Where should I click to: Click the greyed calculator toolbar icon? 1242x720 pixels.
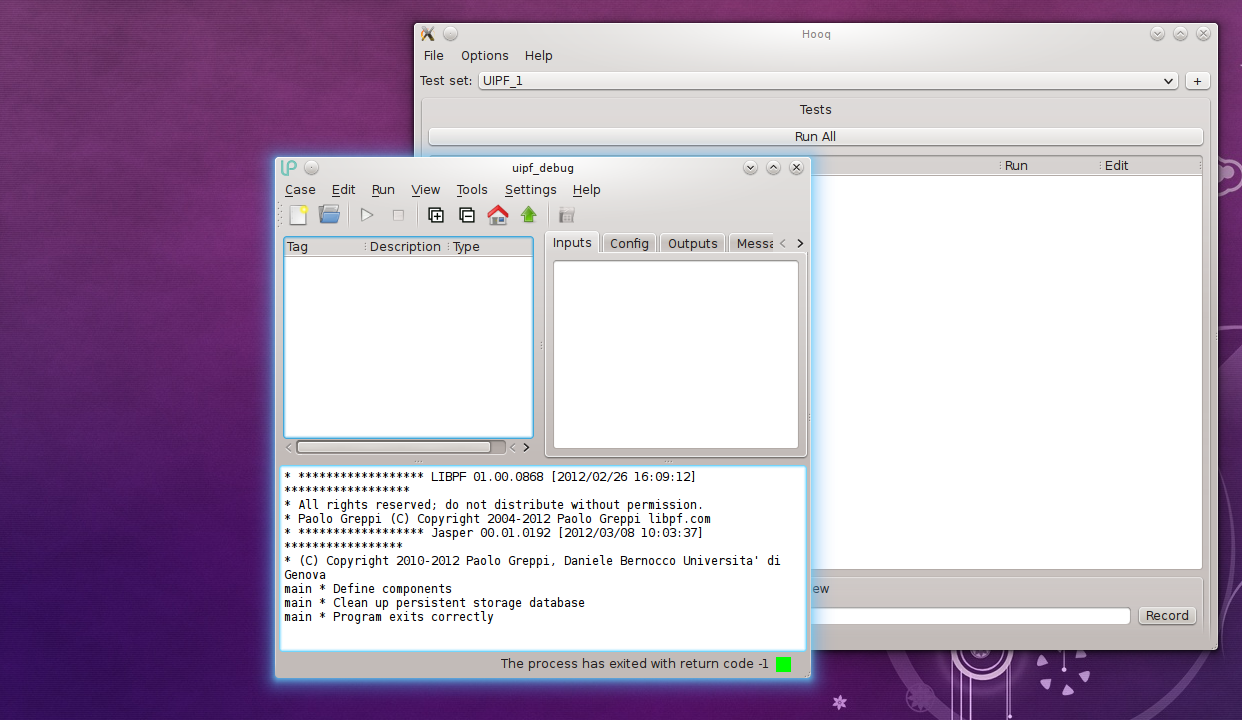click(567, 215)
